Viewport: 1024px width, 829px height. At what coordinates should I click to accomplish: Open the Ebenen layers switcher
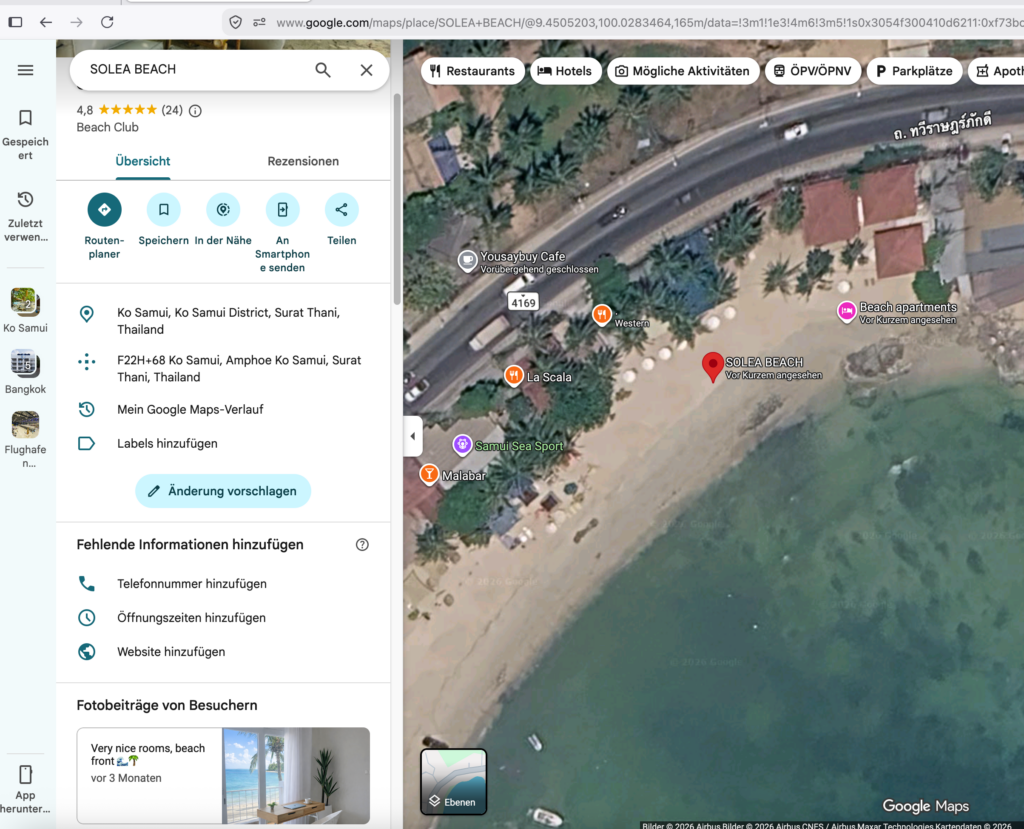click(454, 782)
